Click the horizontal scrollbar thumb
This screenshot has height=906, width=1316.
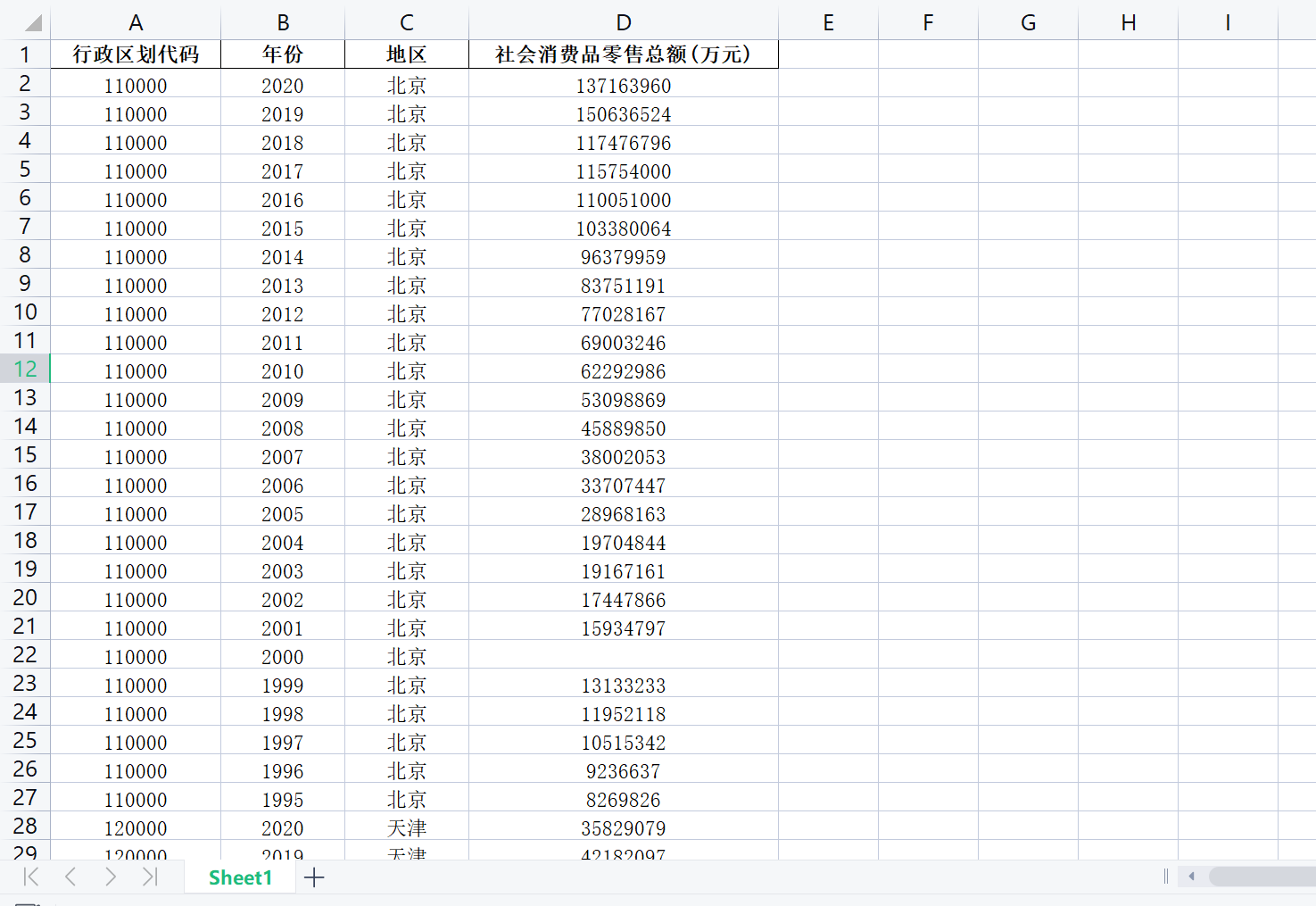coord(1262,877)
